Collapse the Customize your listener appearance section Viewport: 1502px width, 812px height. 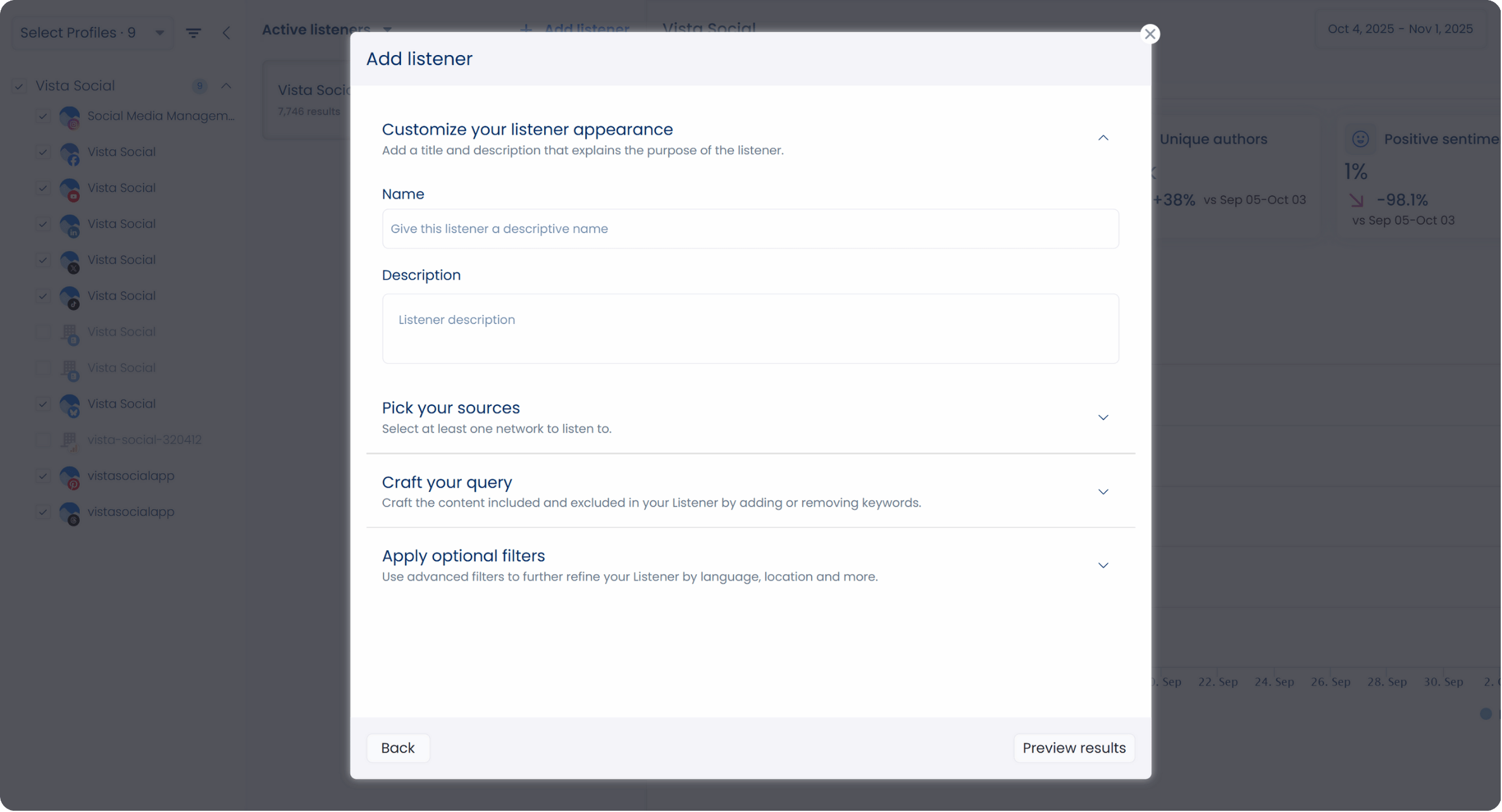[1103, 138]
